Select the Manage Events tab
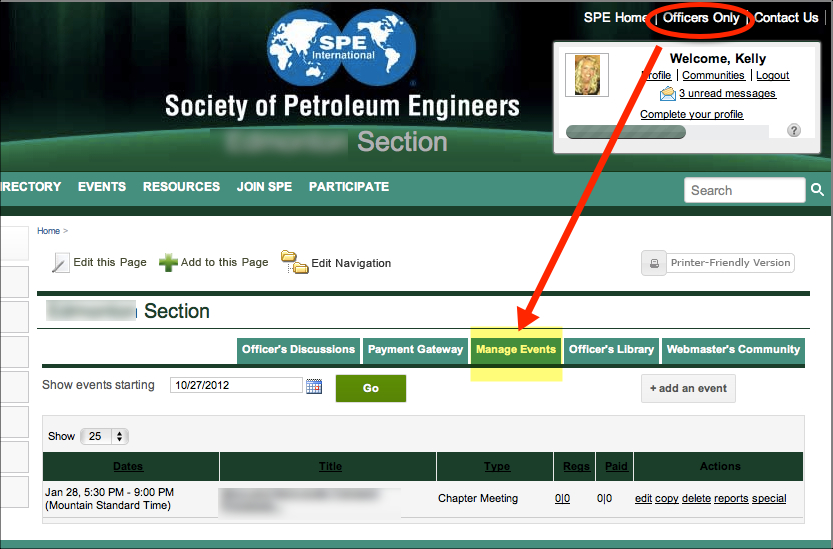 [516, 350]
